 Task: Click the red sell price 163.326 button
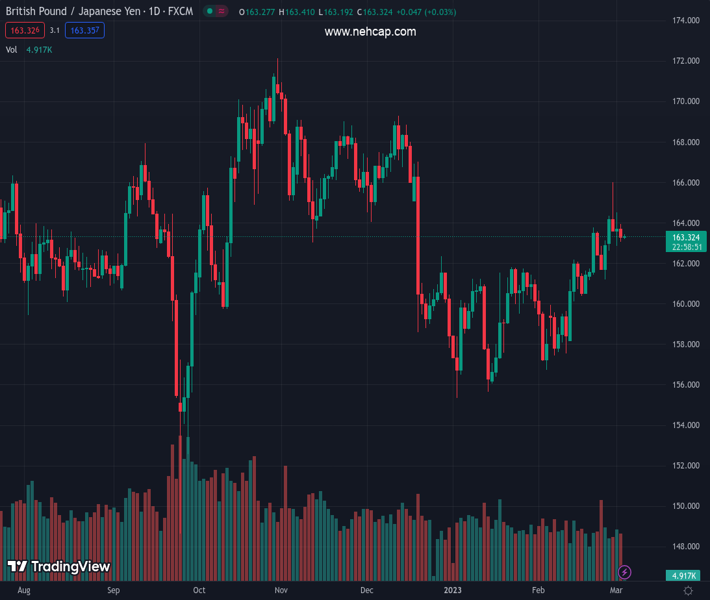coord(22,31)
